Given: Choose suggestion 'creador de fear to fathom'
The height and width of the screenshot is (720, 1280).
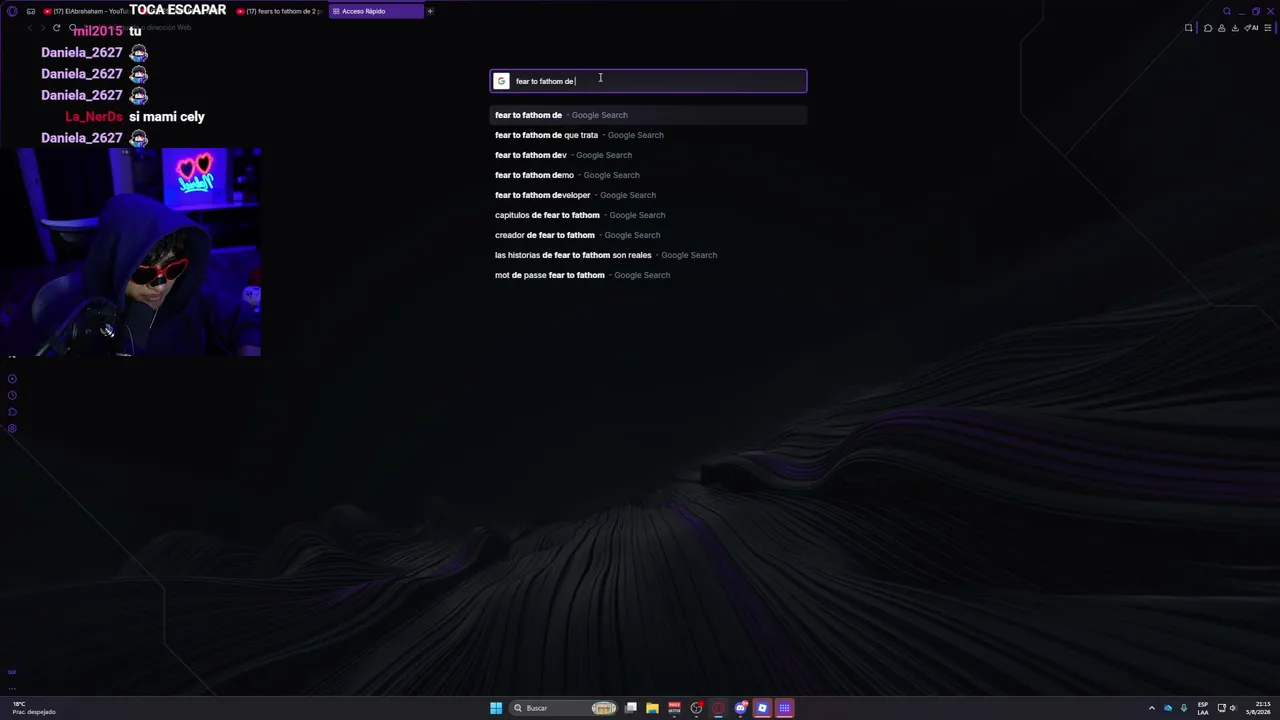Looking at the screenshot, I should pyautogui.click(x=648, y=235).
